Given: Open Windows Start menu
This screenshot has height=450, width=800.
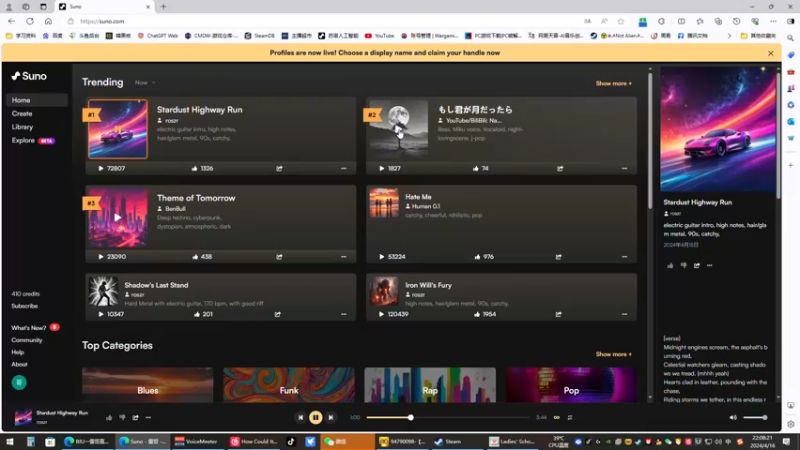Looking at the screenshot, I should [x=10, y=442].
